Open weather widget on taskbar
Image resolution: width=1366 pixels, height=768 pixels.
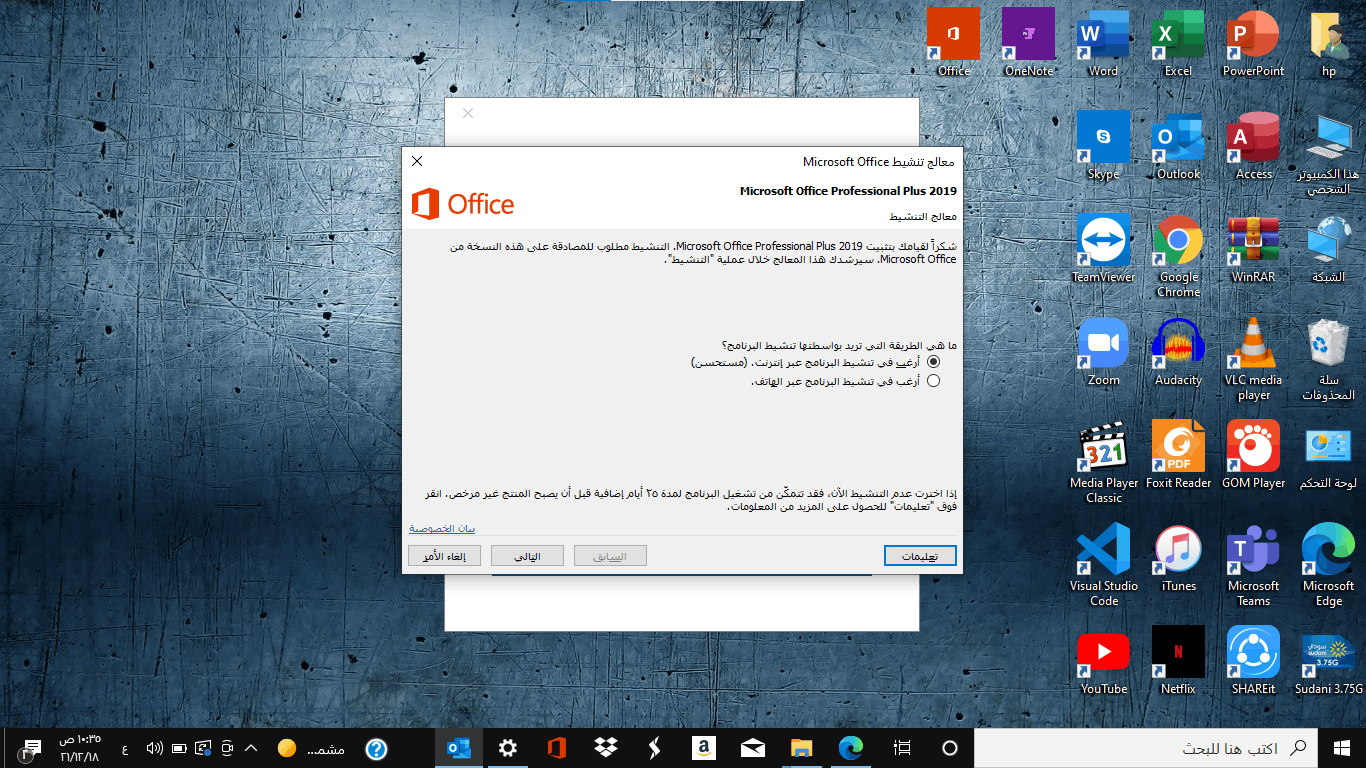(311, 747)
